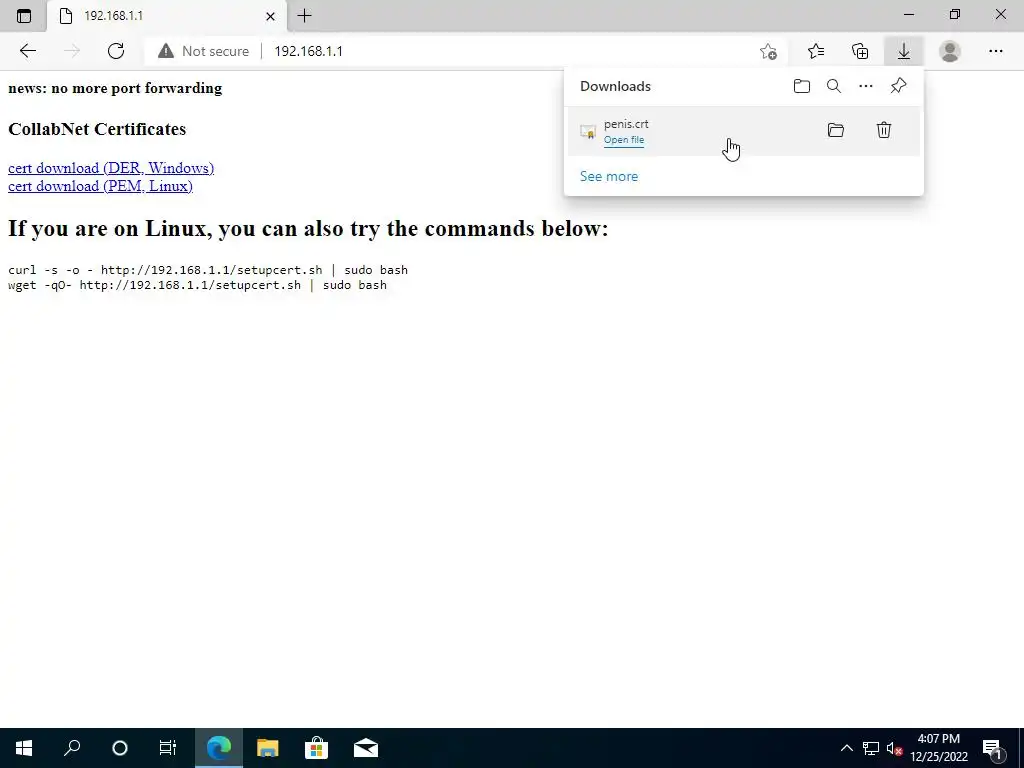The height and width of the screenshot is (768, 1024).
Task: Open Task View
Action: tap(168, 748)
